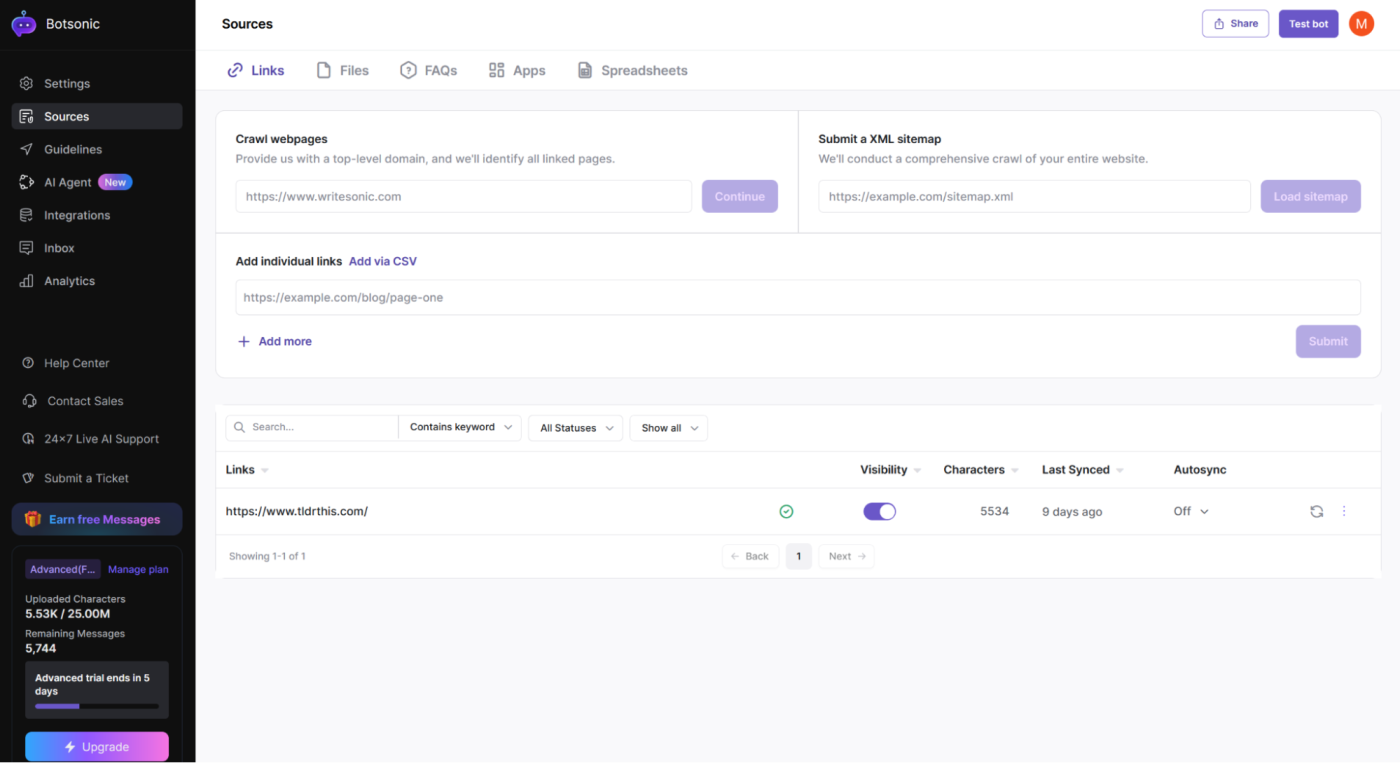This screenshot has width=1400, height=763.
Task: Click the magnifier icon in search box
Action: (x=239, y=428)
